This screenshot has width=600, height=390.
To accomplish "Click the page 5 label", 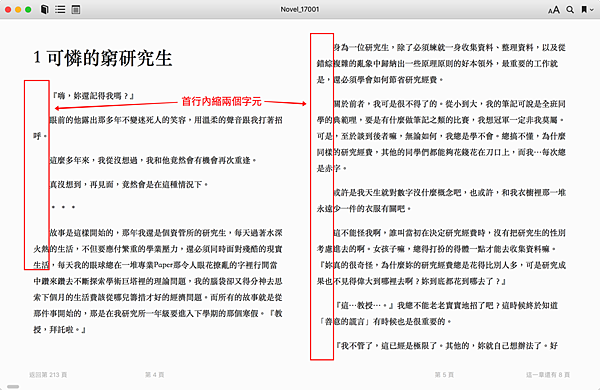I will (x=444, y=375).
